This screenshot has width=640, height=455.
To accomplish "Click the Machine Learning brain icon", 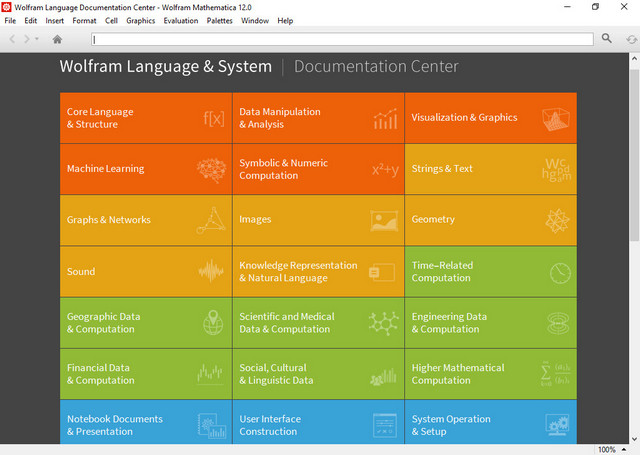I will tap(211, 169).
